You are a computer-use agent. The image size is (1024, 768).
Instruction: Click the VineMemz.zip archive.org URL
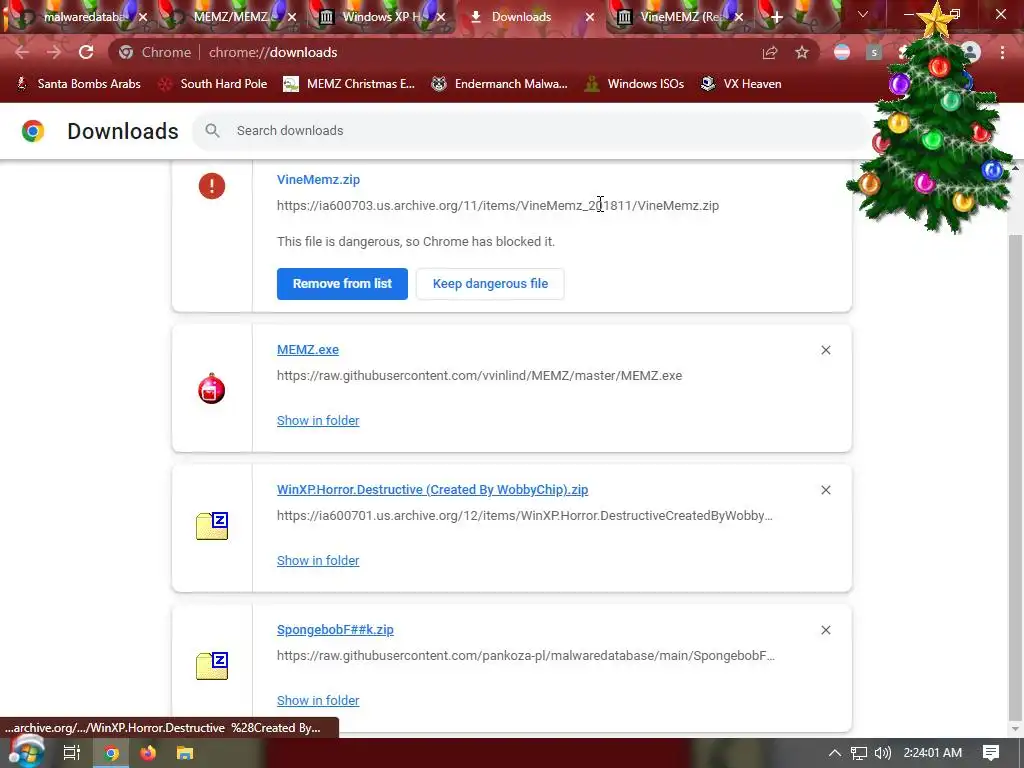498,206
